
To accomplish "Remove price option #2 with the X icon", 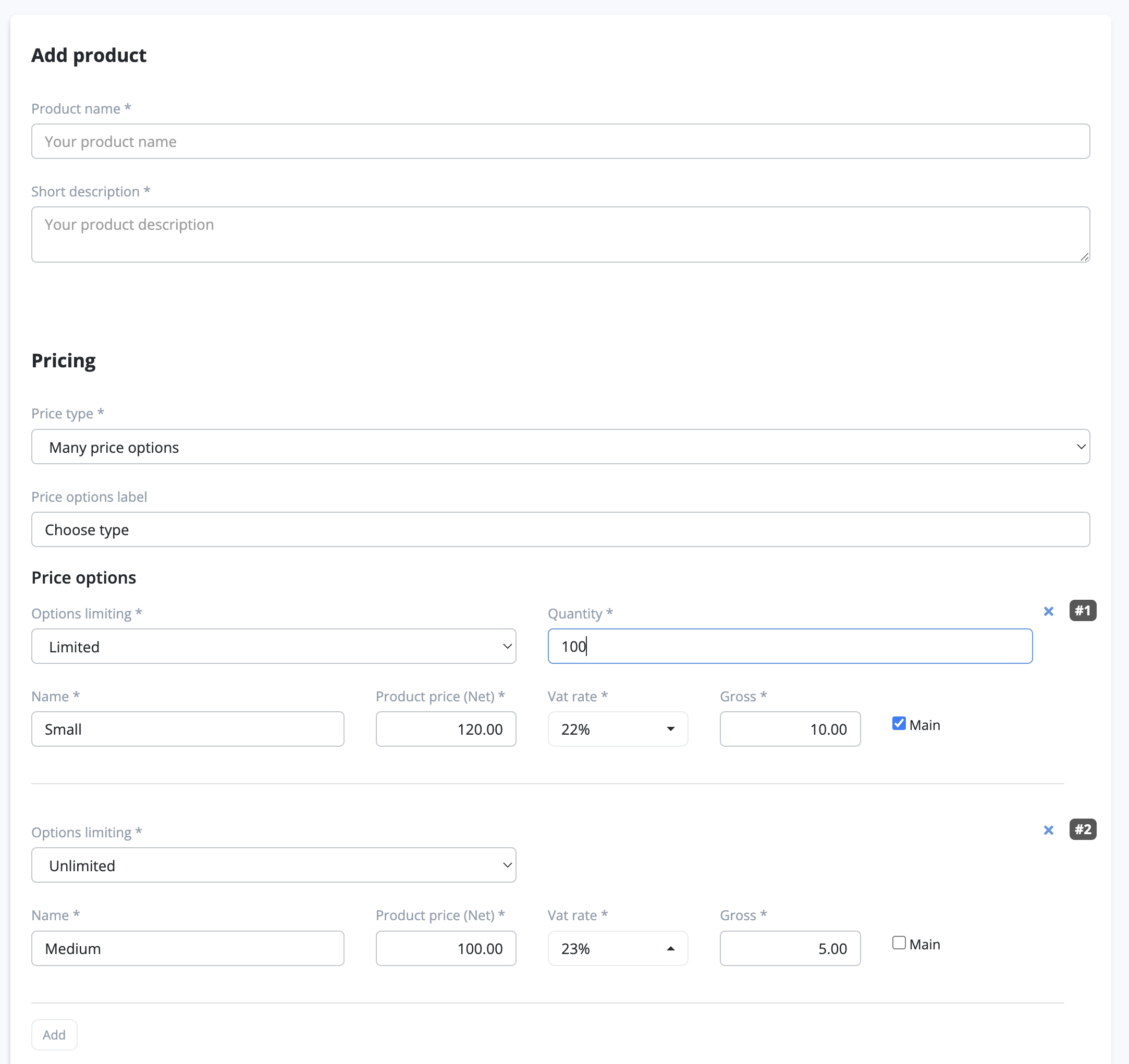I will [1048, 830].
